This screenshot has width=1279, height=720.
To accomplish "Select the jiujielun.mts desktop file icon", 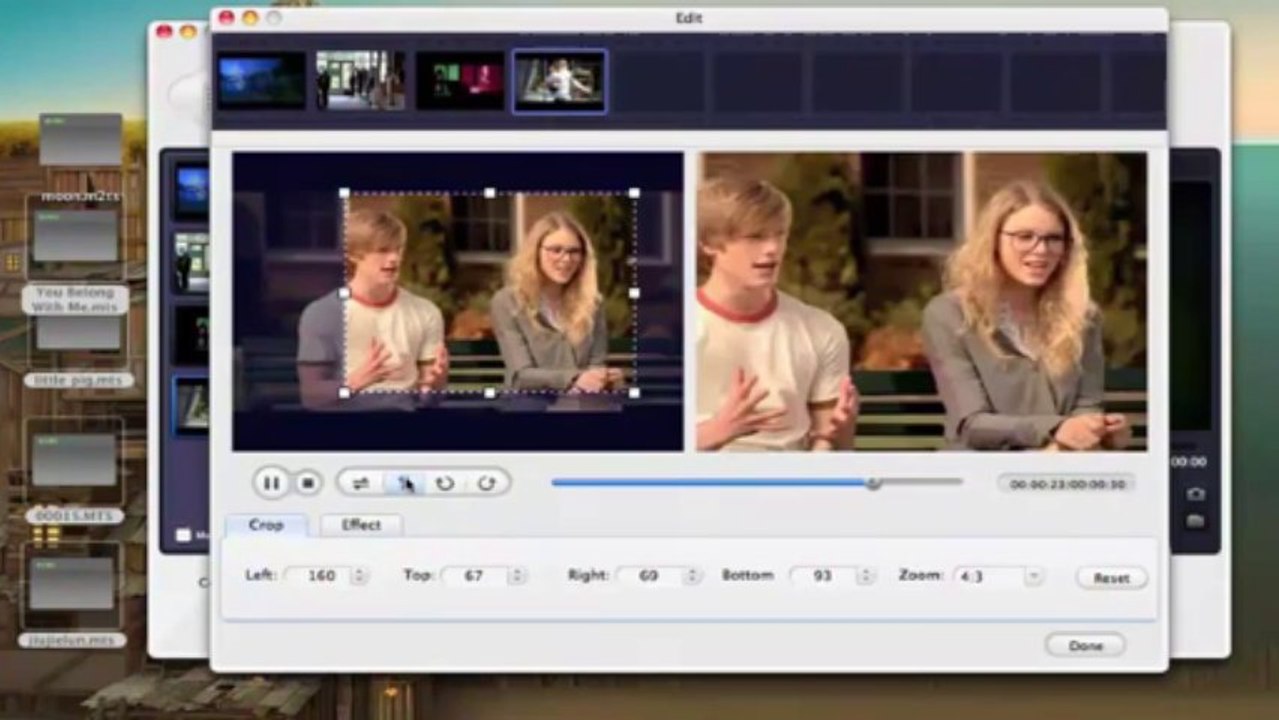I will point(72,583).
